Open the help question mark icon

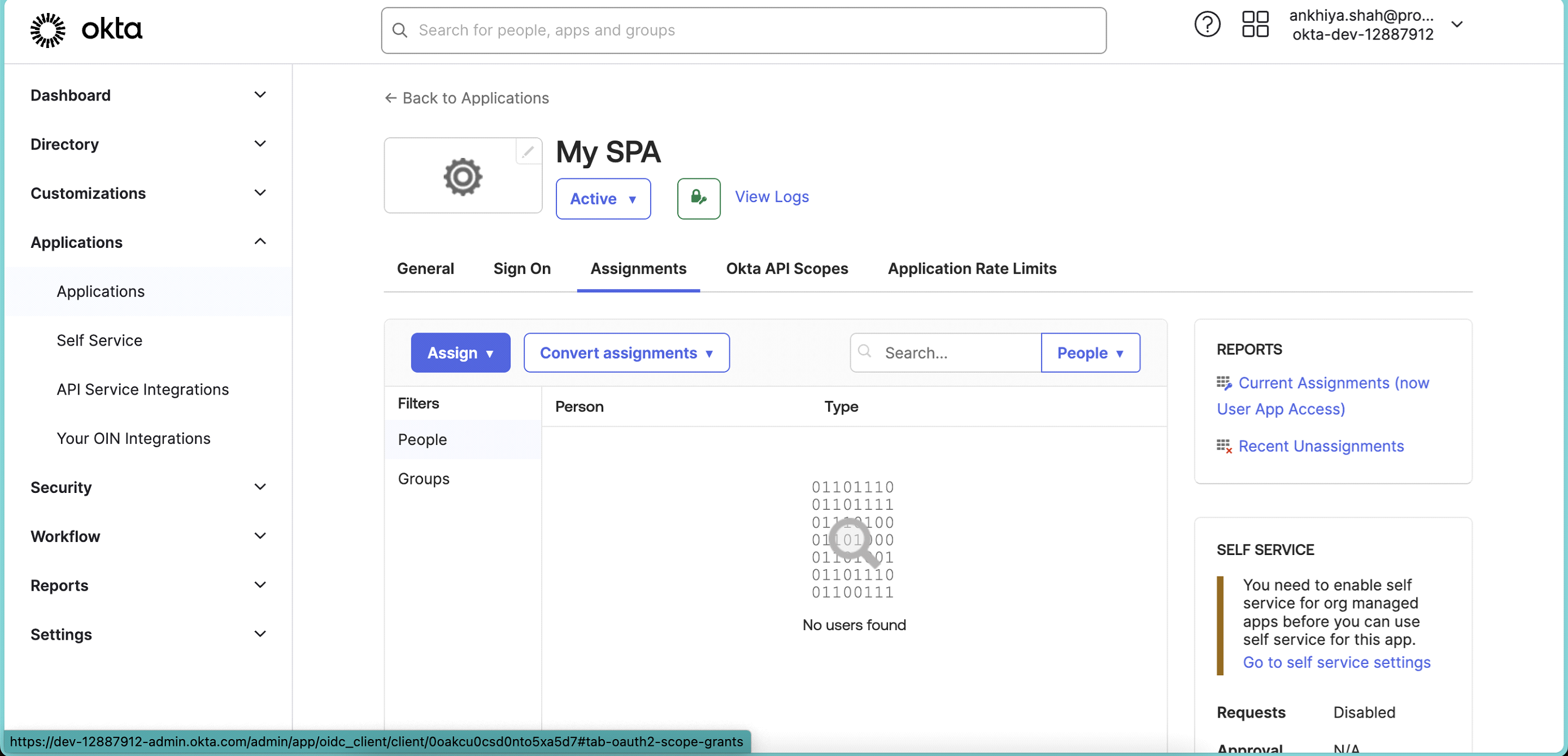pos(1207,24)
